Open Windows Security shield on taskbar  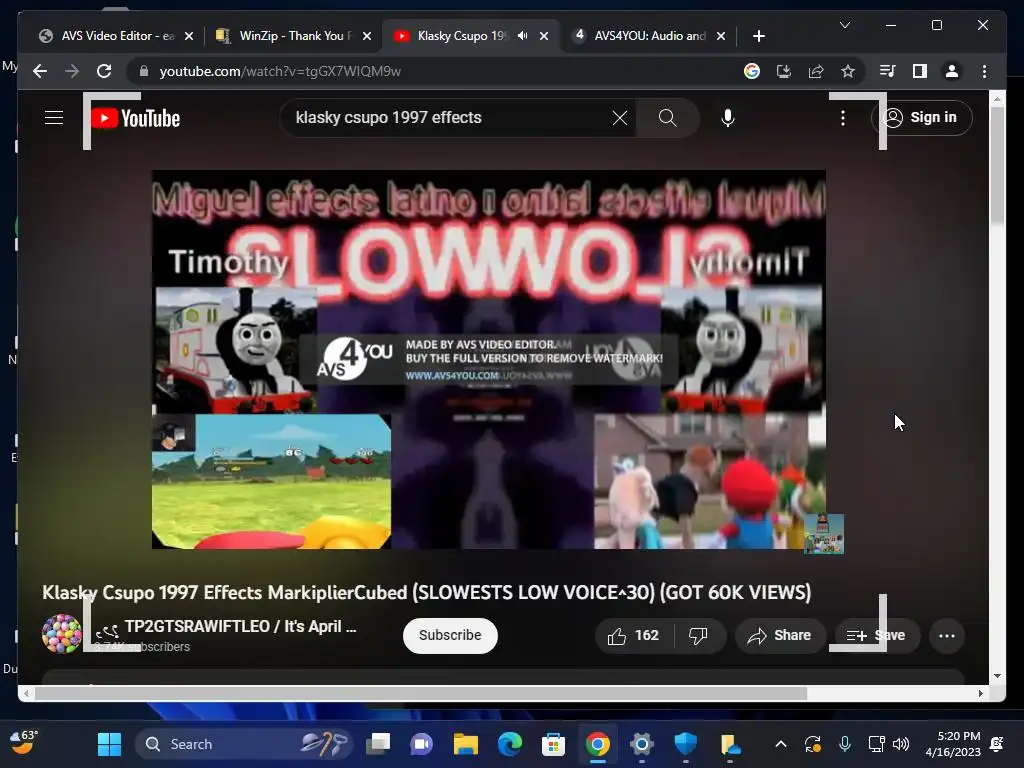pyautogui.click(x=685, y=744)
